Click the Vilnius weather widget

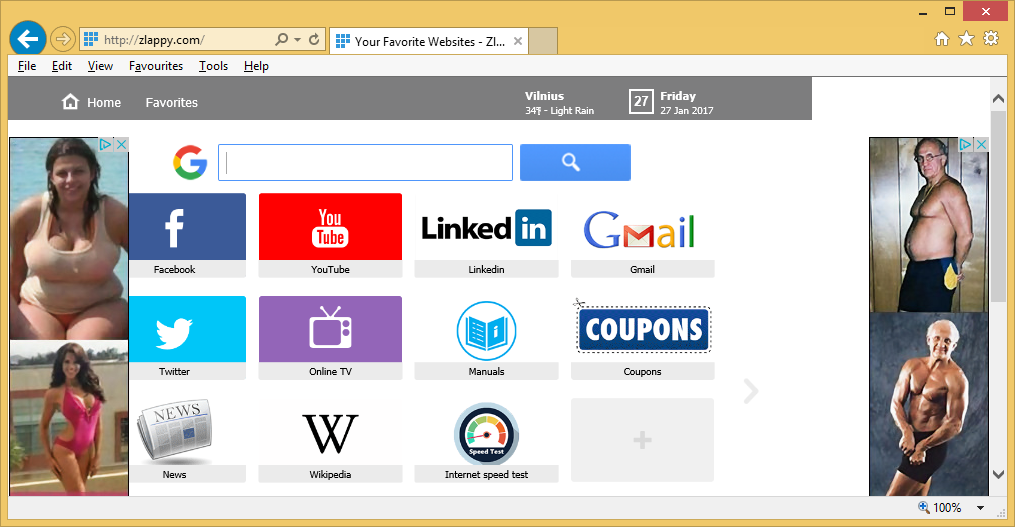[559, 103]
